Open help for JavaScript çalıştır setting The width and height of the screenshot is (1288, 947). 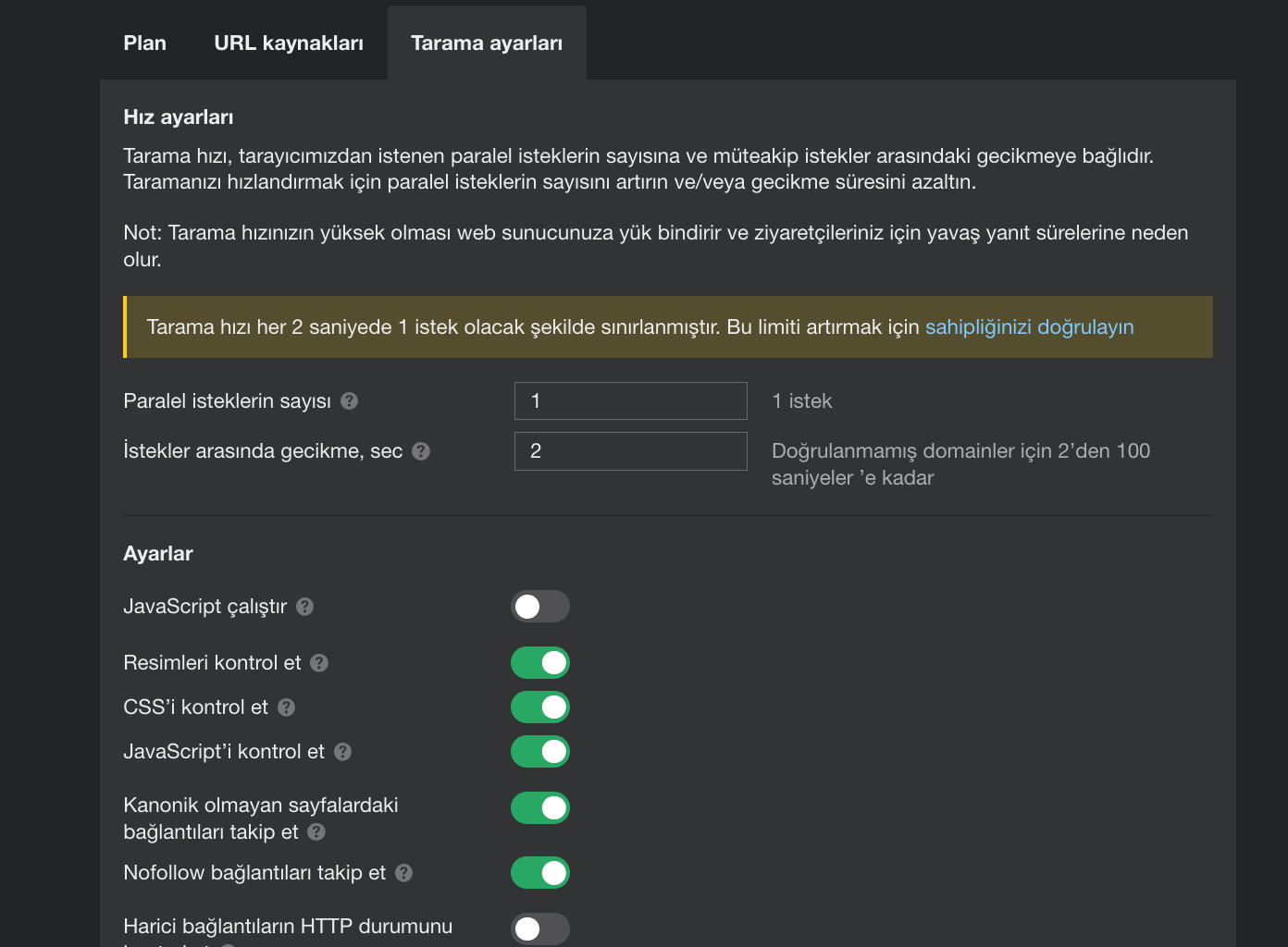pos(305,606)
